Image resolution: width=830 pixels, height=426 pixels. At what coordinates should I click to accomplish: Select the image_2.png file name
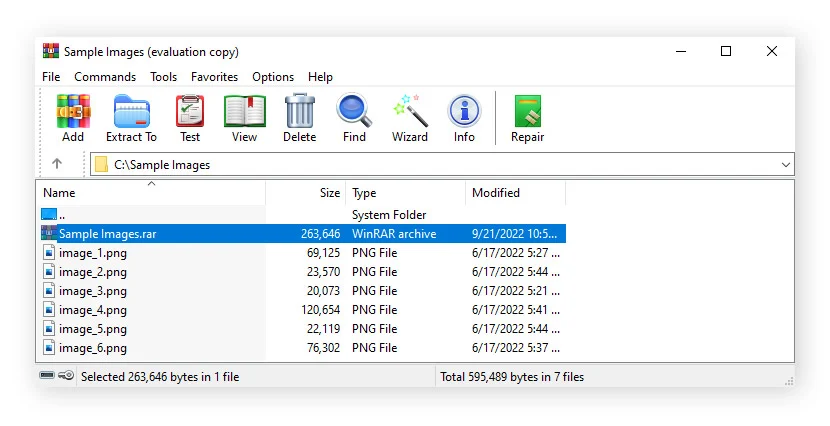point(93,272)
